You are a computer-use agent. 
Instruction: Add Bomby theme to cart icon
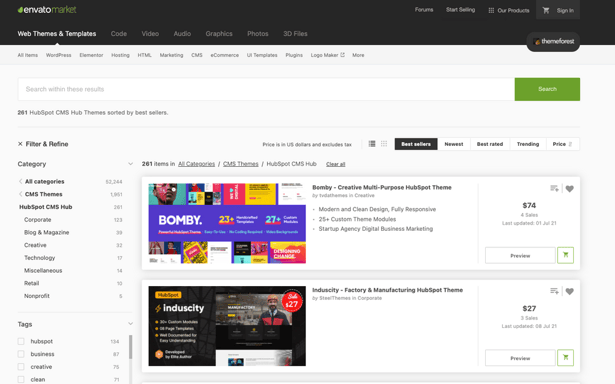point(565,255)
